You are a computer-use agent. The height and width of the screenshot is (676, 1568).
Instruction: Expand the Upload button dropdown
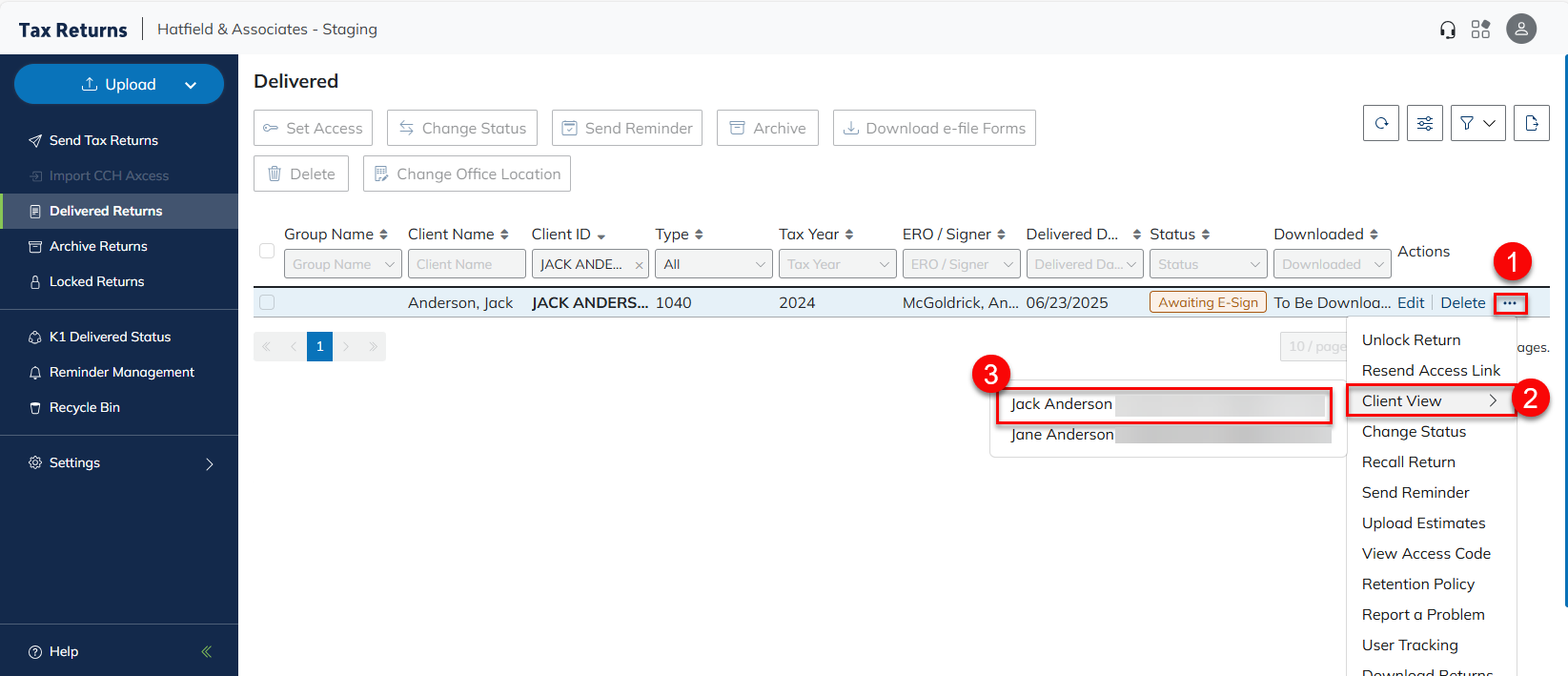(x=191, y=85)
